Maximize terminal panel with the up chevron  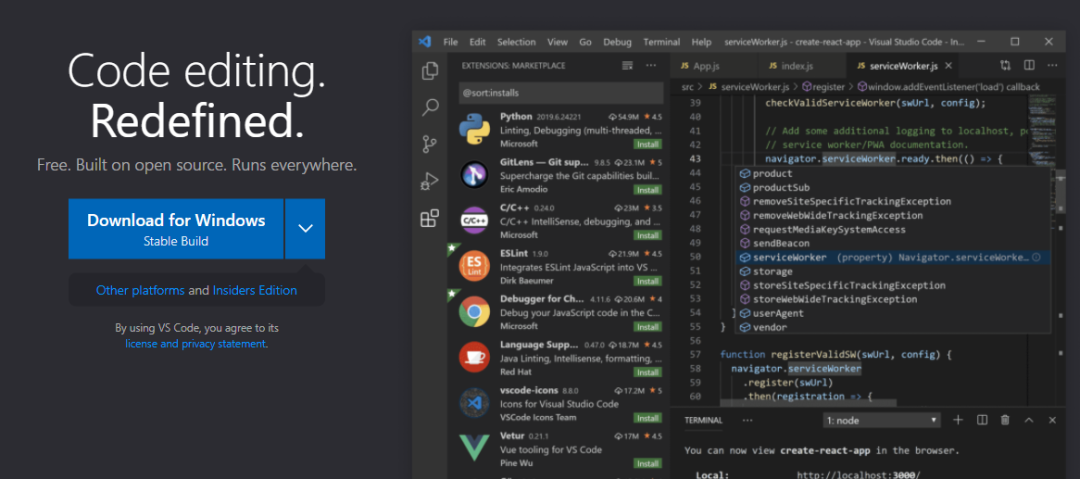(x=1028, y=420)
